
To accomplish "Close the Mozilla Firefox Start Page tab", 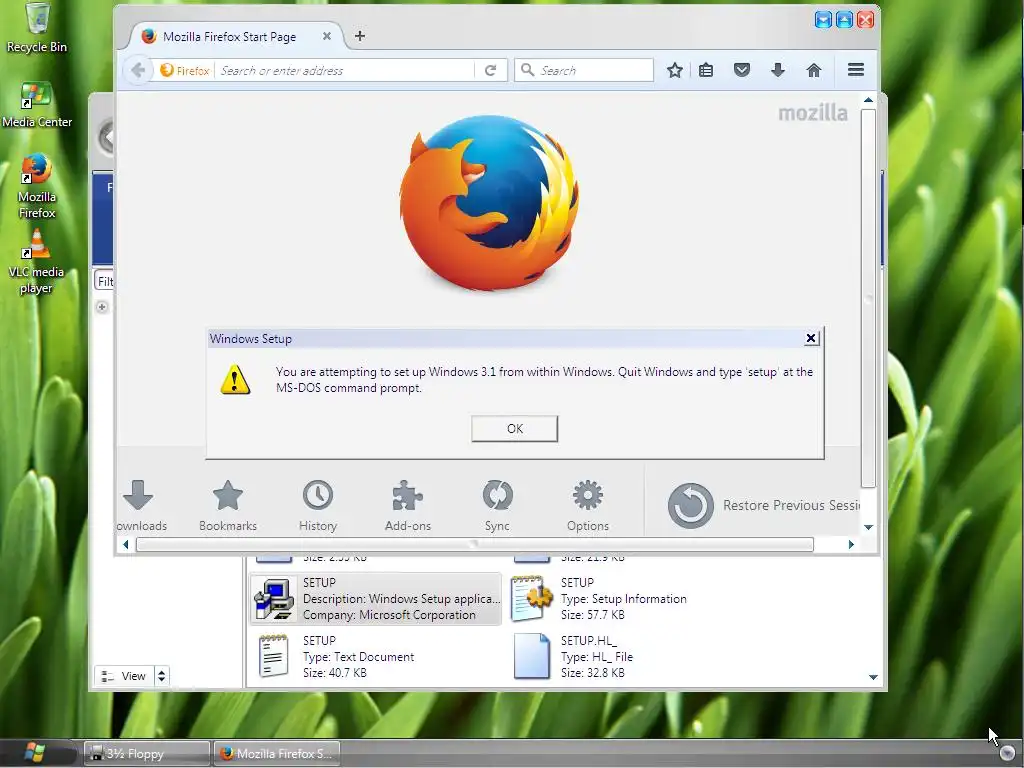I will coord(327,36).
